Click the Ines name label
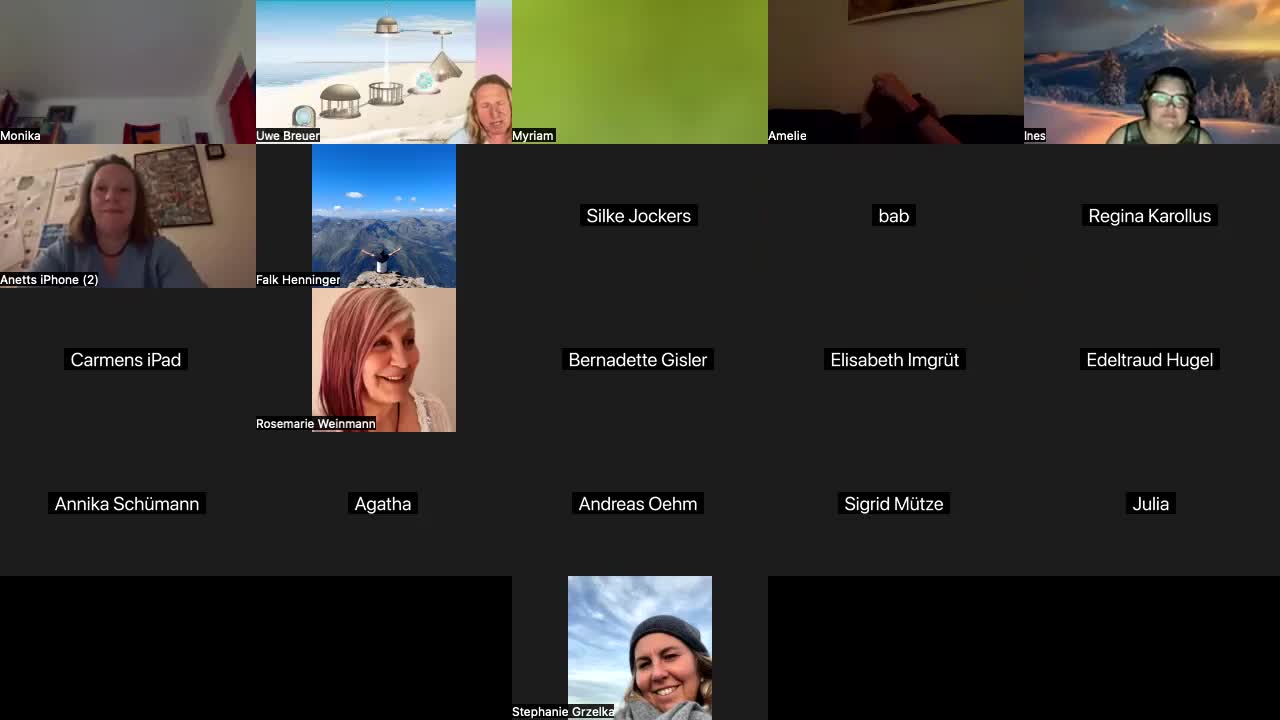The height and width of the screenshot is (720, 1280). (x=1035, y=136)
